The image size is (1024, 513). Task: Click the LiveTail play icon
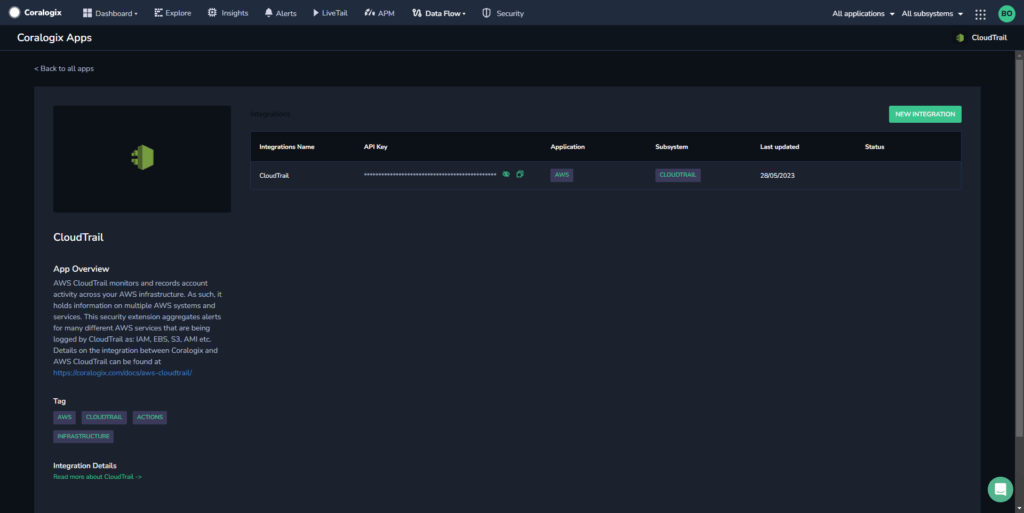[315, 12]
